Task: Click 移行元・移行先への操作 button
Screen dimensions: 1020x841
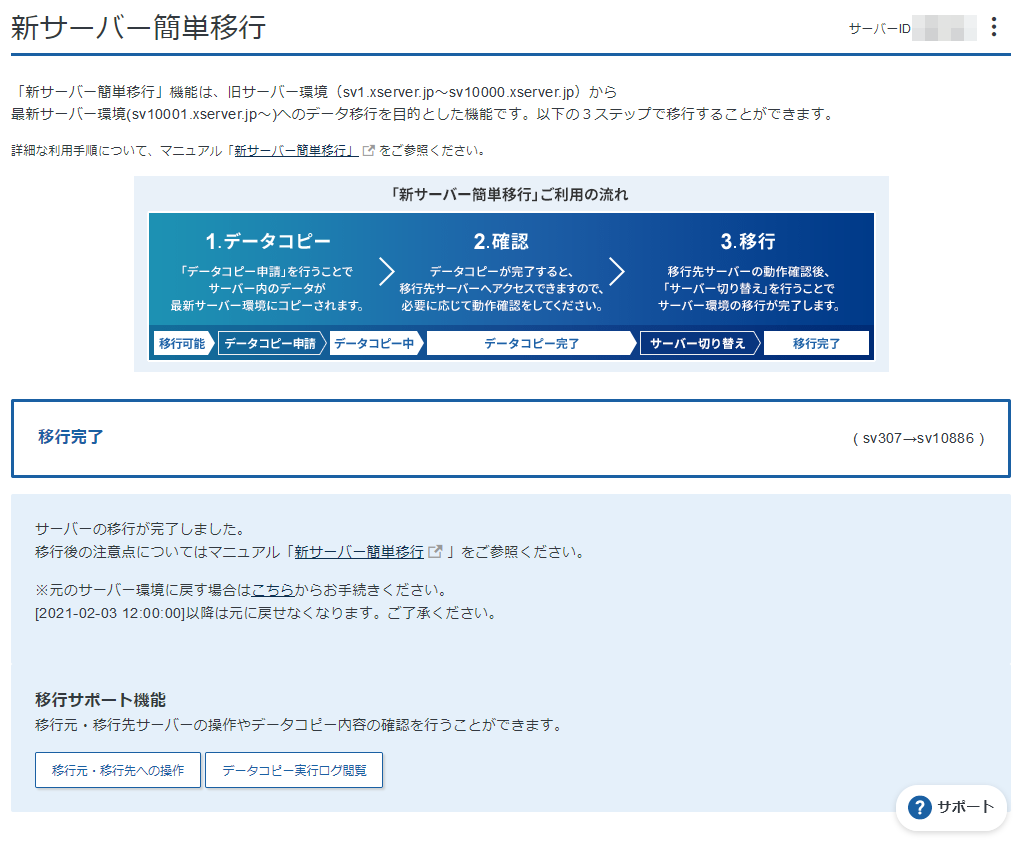Action: point(118,770)
